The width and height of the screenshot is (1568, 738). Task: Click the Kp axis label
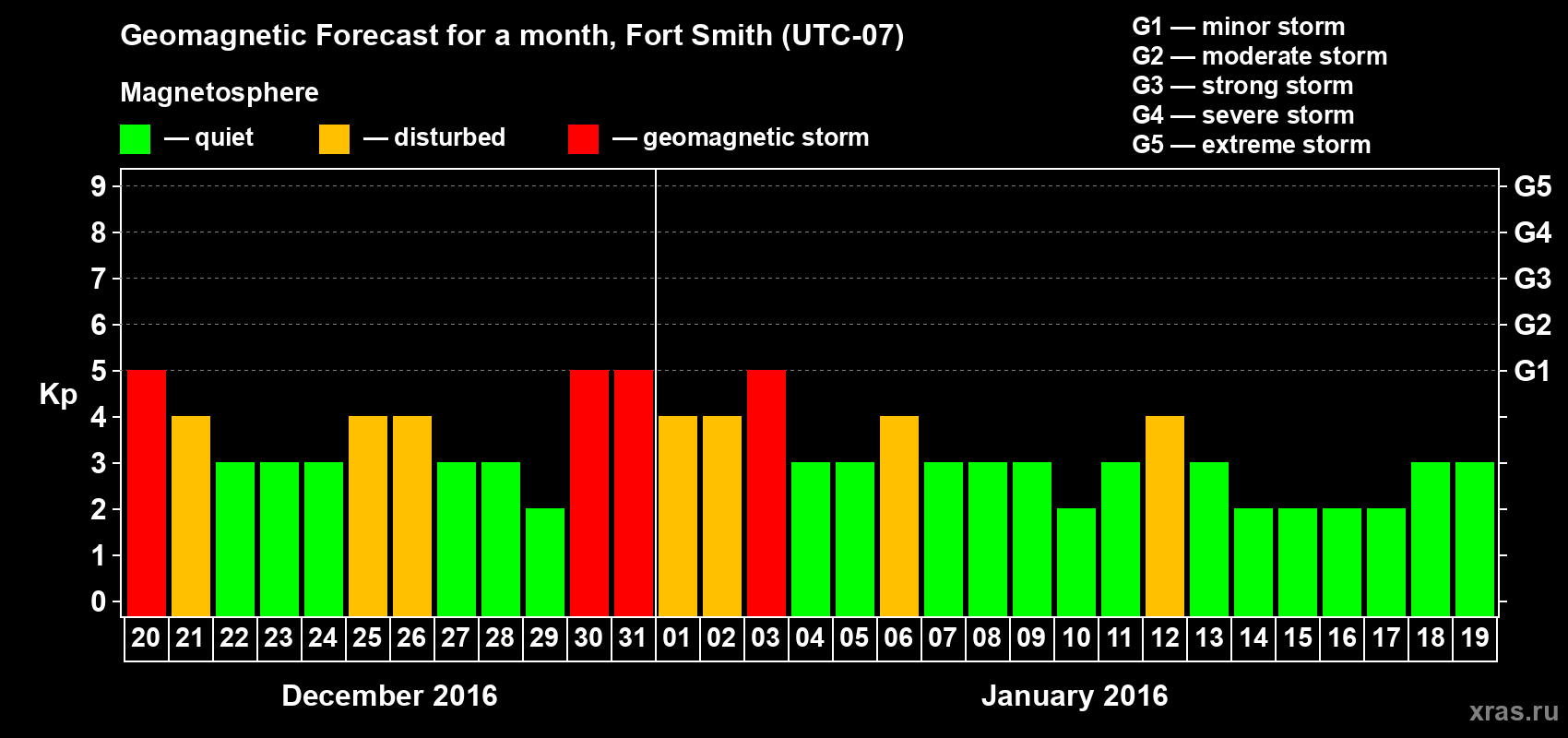coord(58,395)
